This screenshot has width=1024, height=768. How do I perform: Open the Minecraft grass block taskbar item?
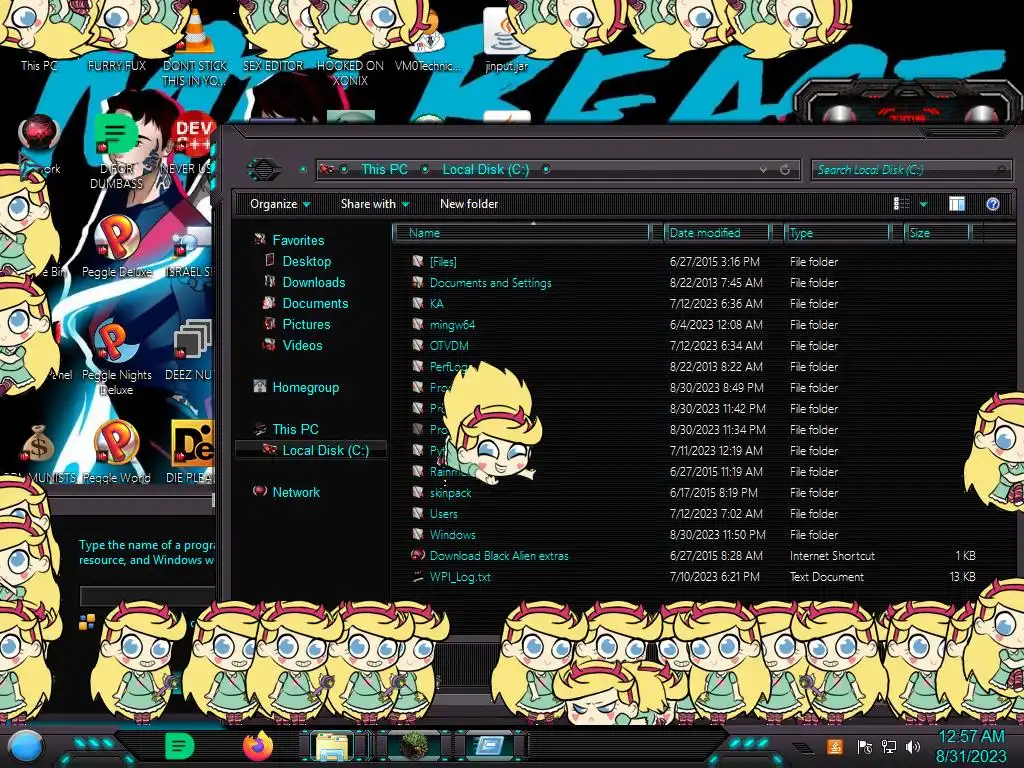point(414,746)
